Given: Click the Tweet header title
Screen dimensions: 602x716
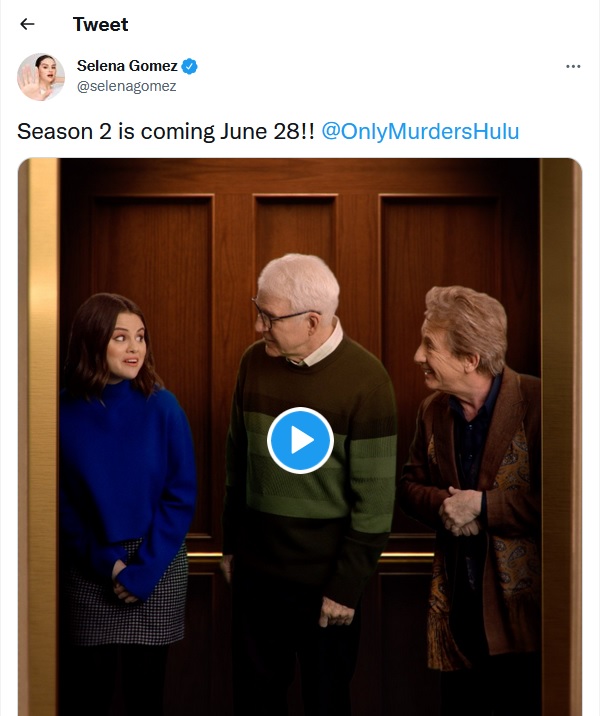Looking at the screenshot, I should click(100, 24).
